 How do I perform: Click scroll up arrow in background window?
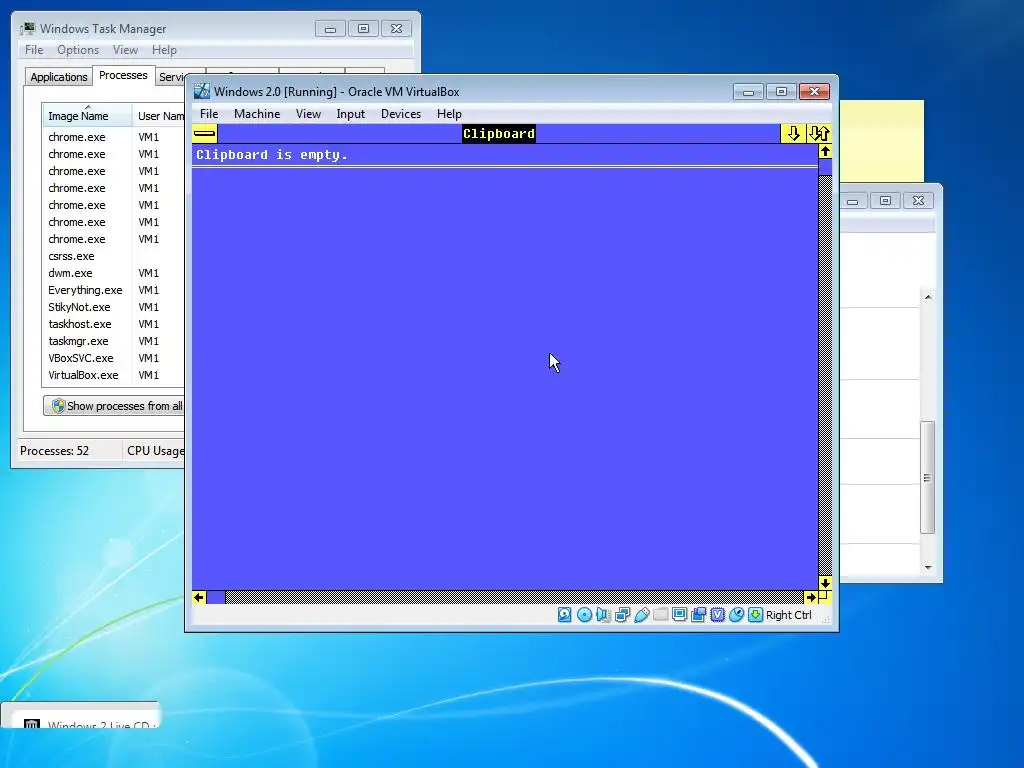click(x=927, y=297)
